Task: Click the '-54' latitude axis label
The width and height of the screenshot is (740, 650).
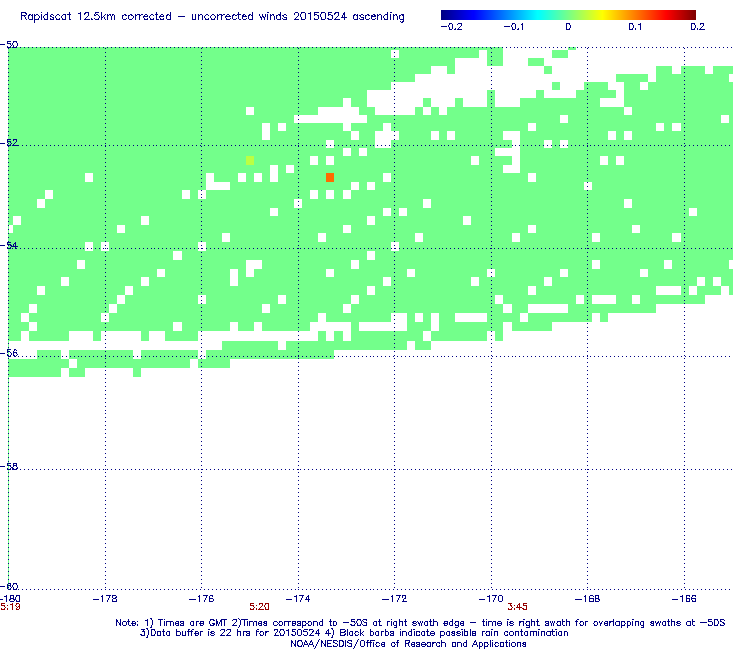Action: [9, 245]
